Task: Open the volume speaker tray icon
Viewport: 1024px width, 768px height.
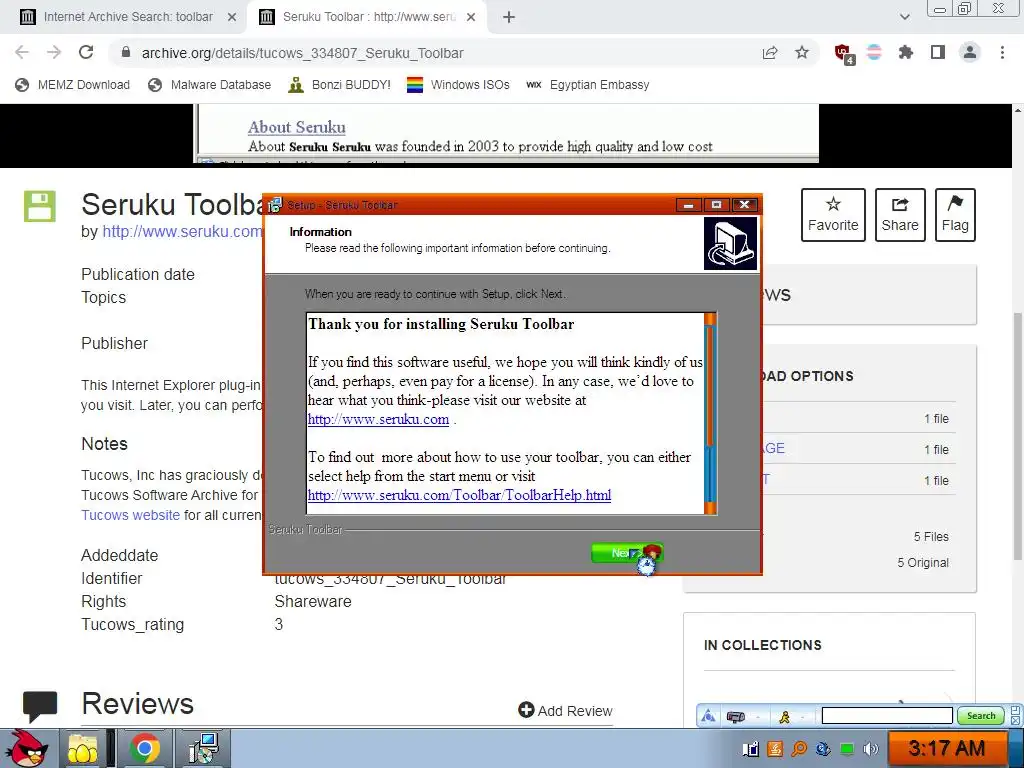Action: pos(871,749)
